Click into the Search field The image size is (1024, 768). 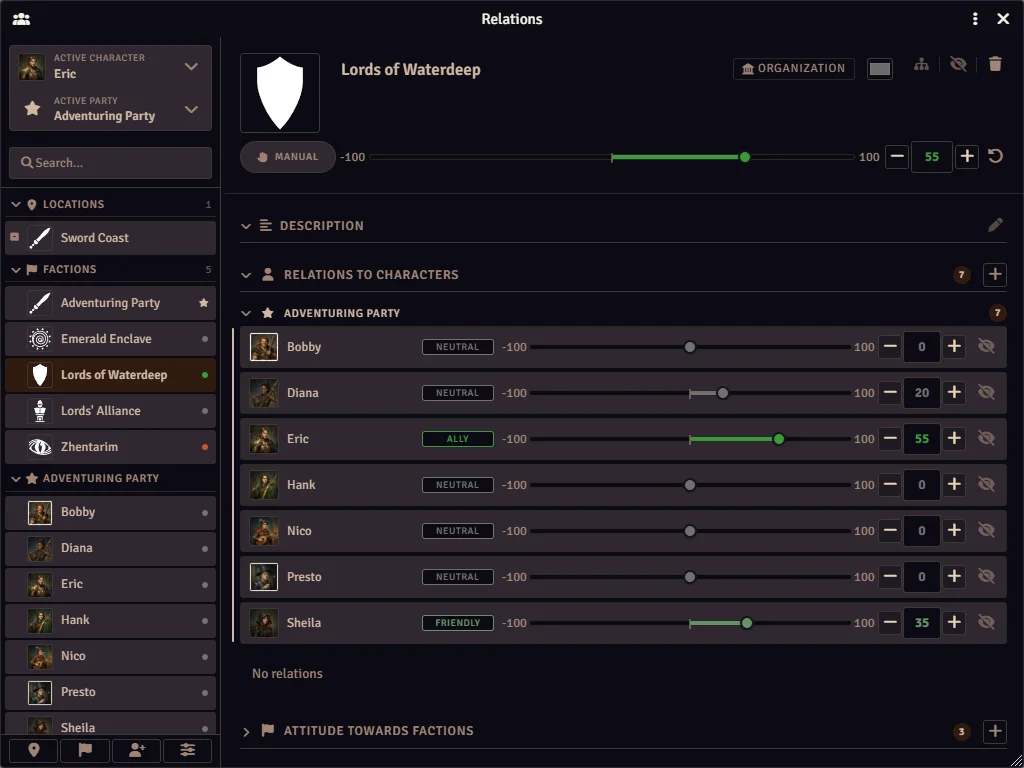tap(110, 163)
